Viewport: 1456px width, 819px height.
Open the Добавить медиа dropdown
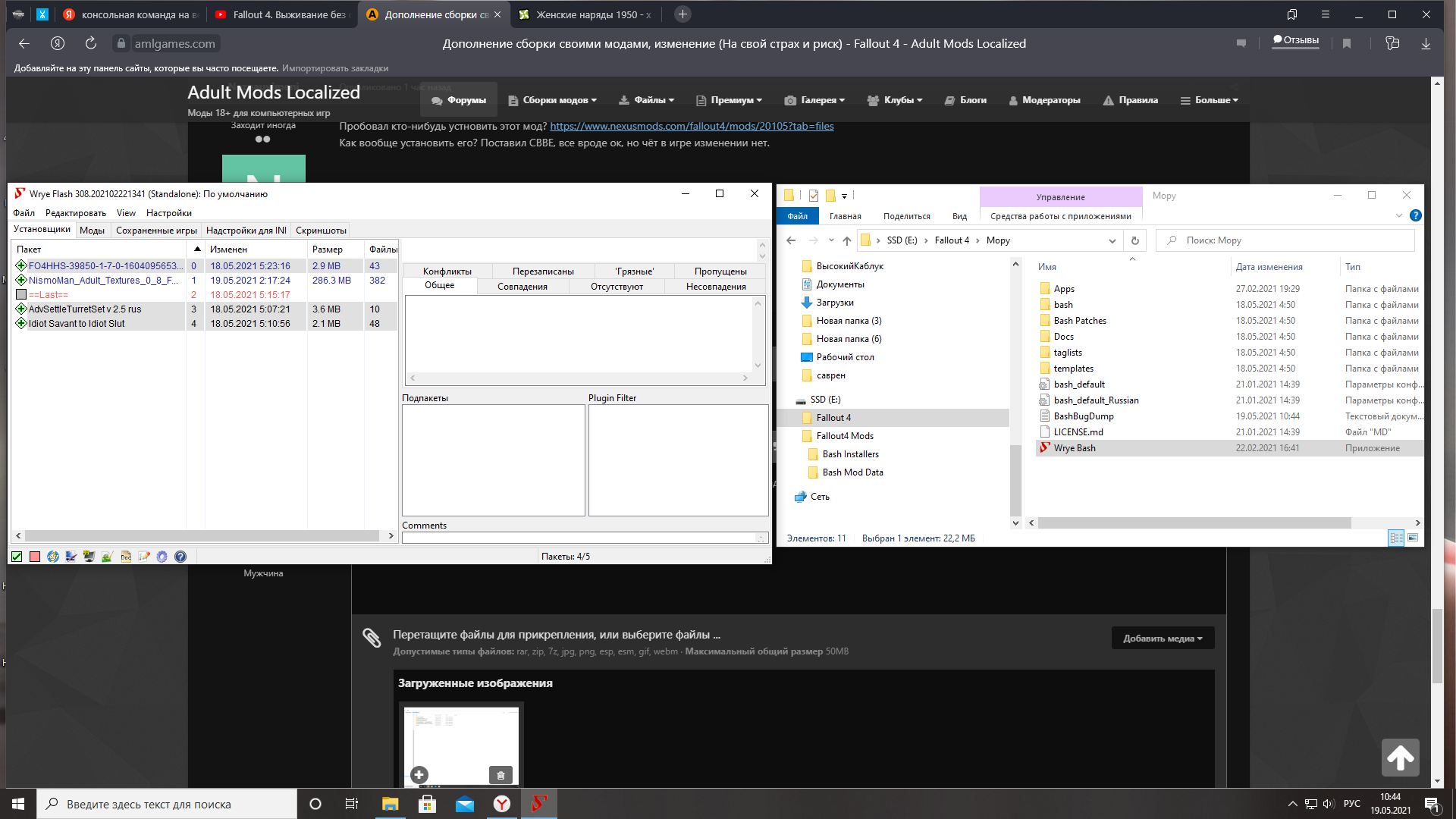pyautogui.click(x=1163, y=639)
